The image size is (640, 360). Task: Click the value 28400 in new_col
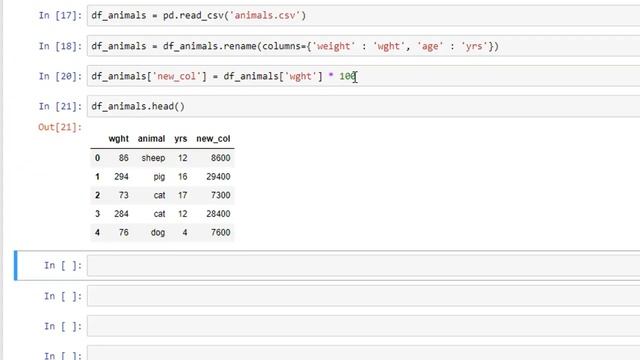[218, 214]
